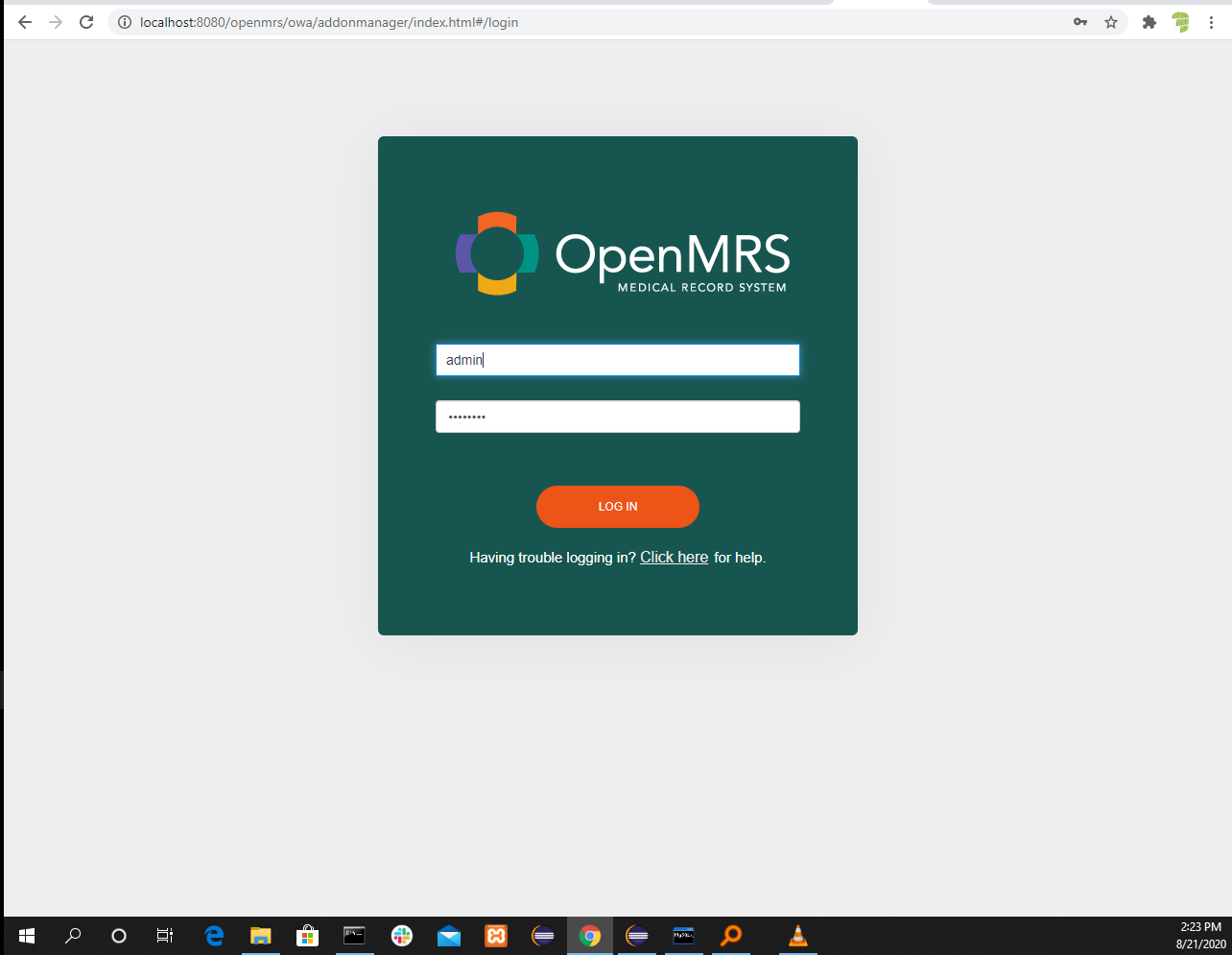Click the browser back arrow
The width and height of the screenshot is (1232, 955).
click(x=25, y=22)
